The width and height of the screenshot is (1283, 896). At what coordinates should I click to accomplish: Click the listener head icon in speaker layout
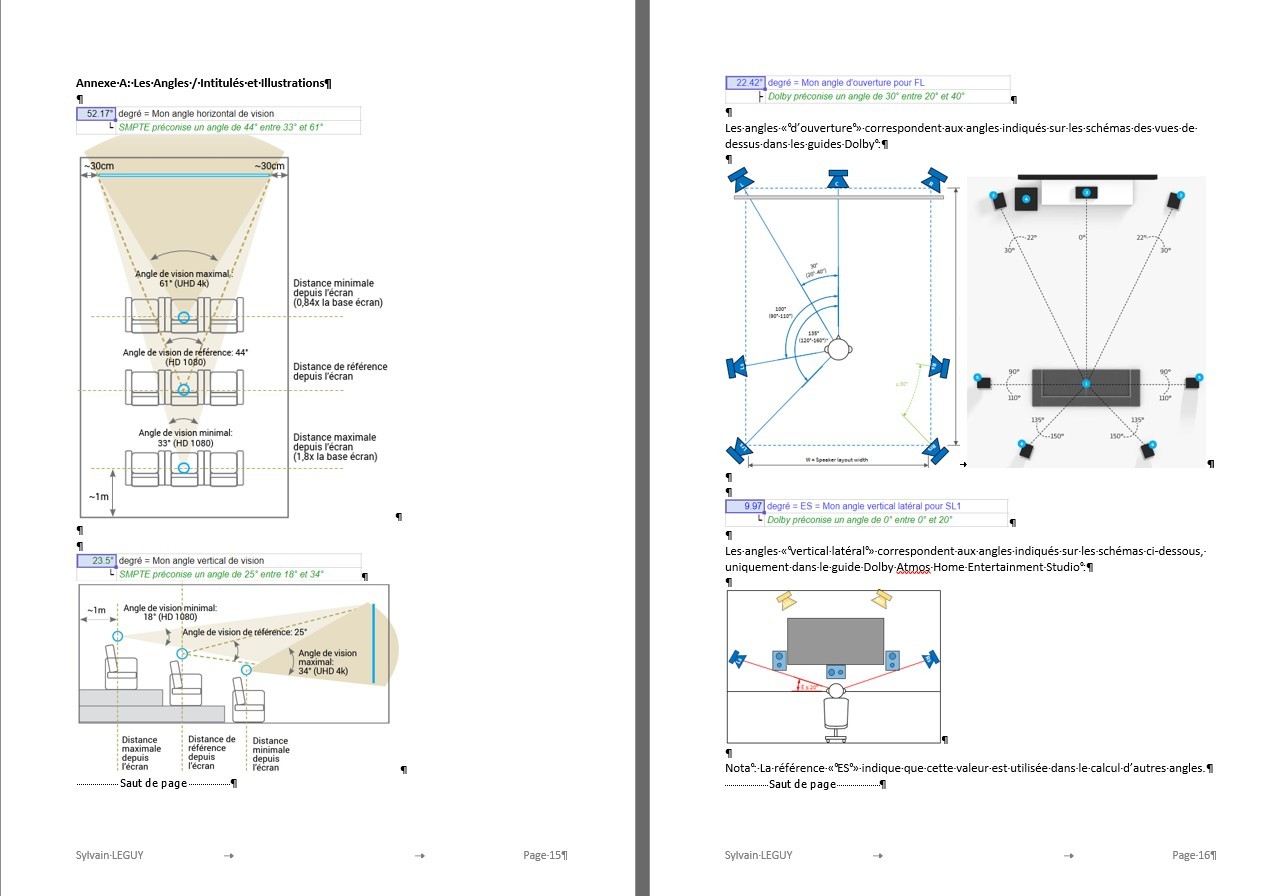(x=841, y=348)
